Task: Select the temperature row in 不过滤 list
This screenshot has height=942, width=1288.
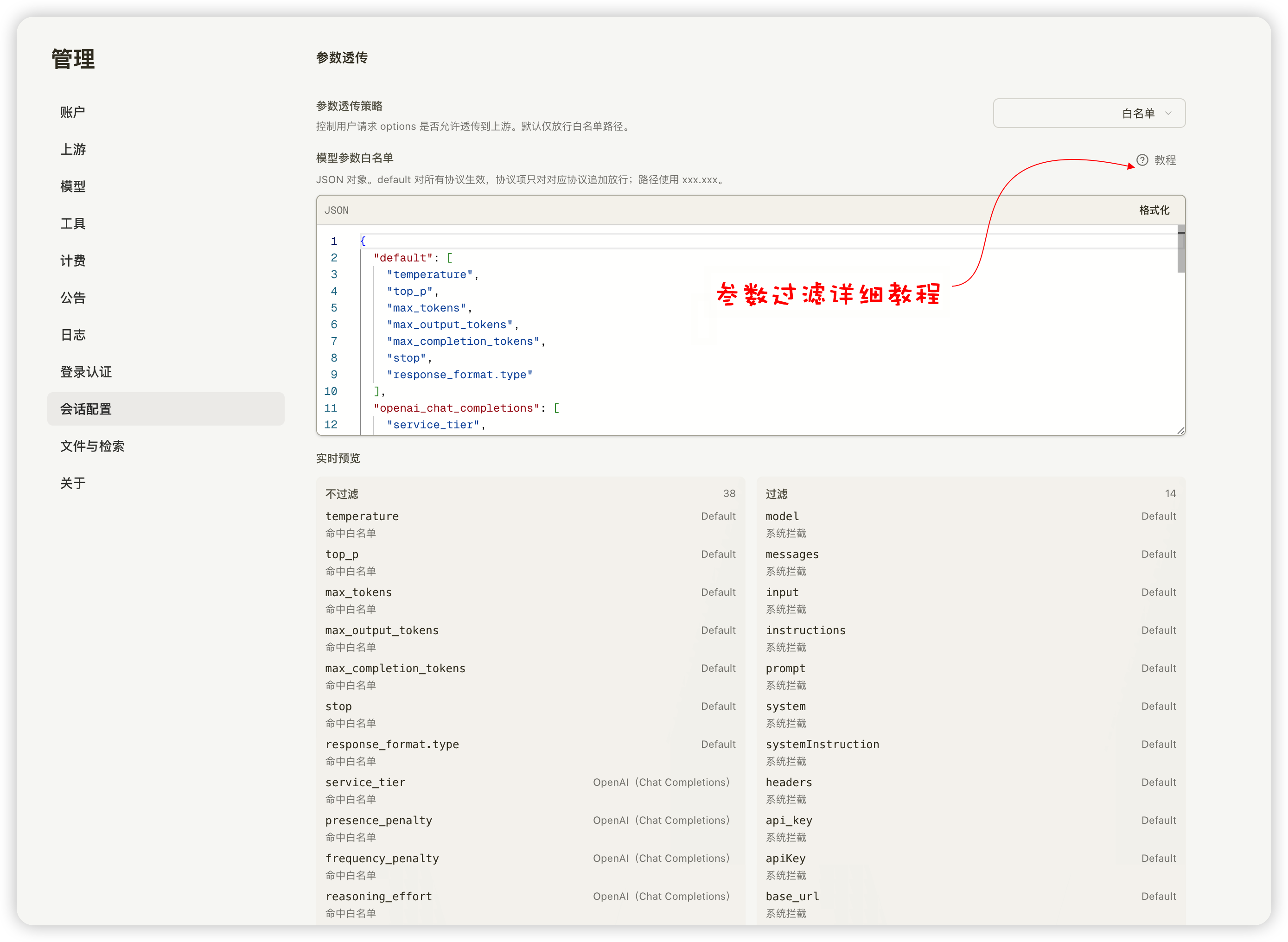Action: (x=530, y=524)
